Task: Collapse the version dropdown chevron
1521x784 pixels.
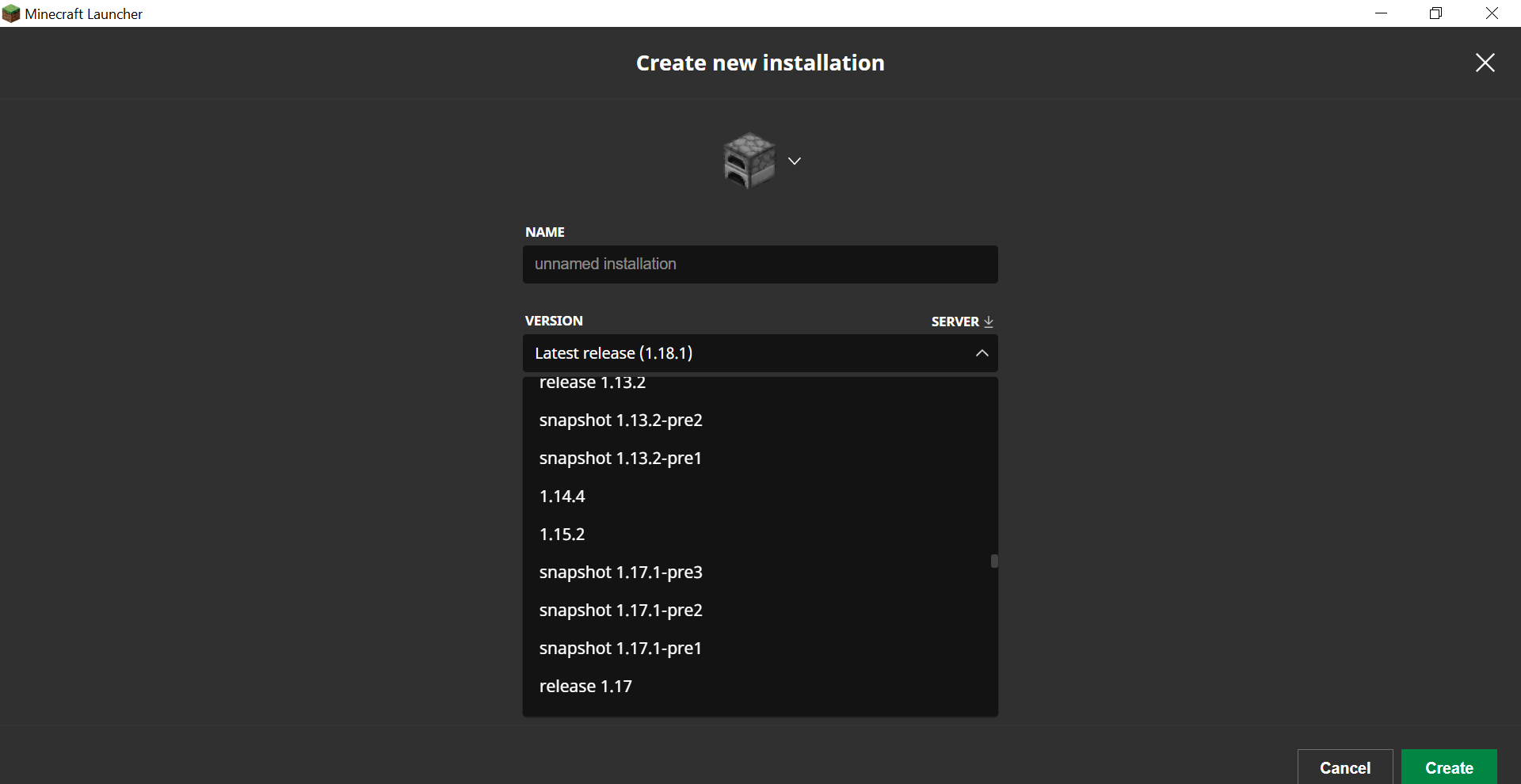Action: tap(982, 353)
